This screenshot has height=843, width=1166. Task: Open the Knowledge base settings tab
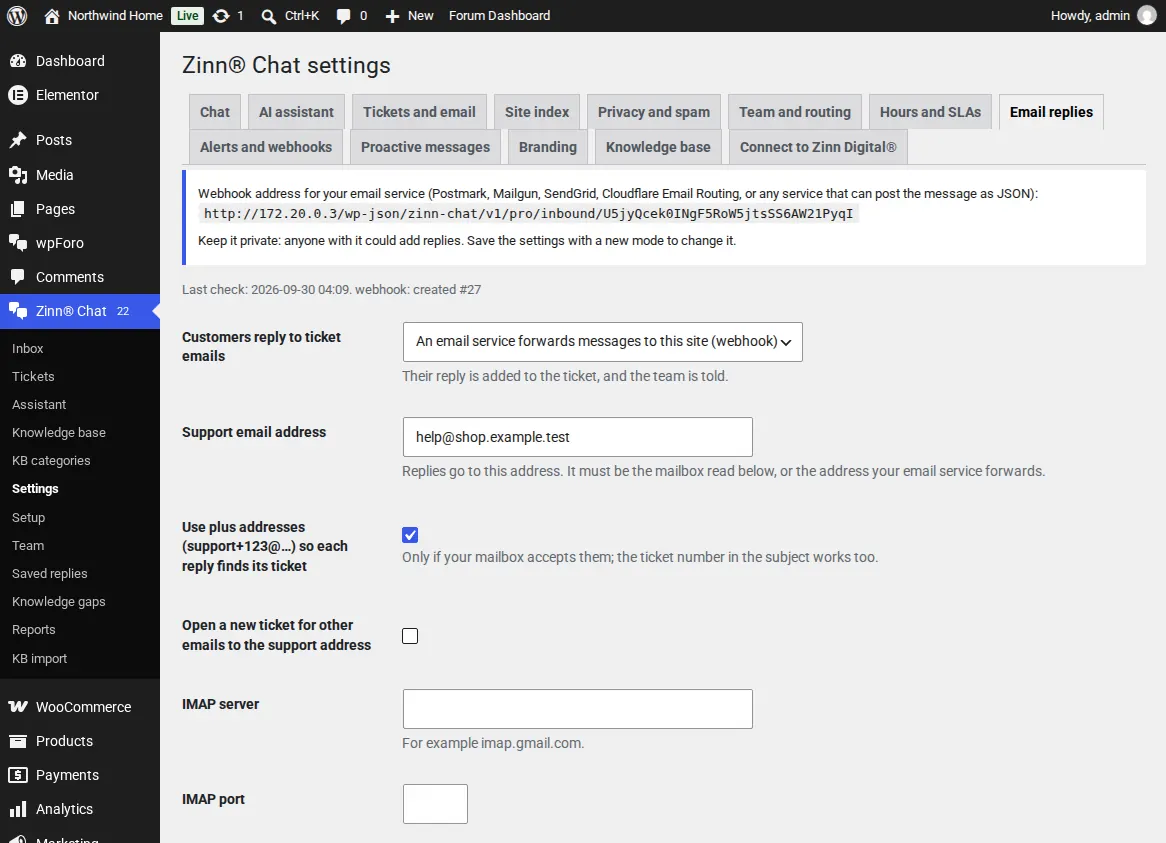658,147
